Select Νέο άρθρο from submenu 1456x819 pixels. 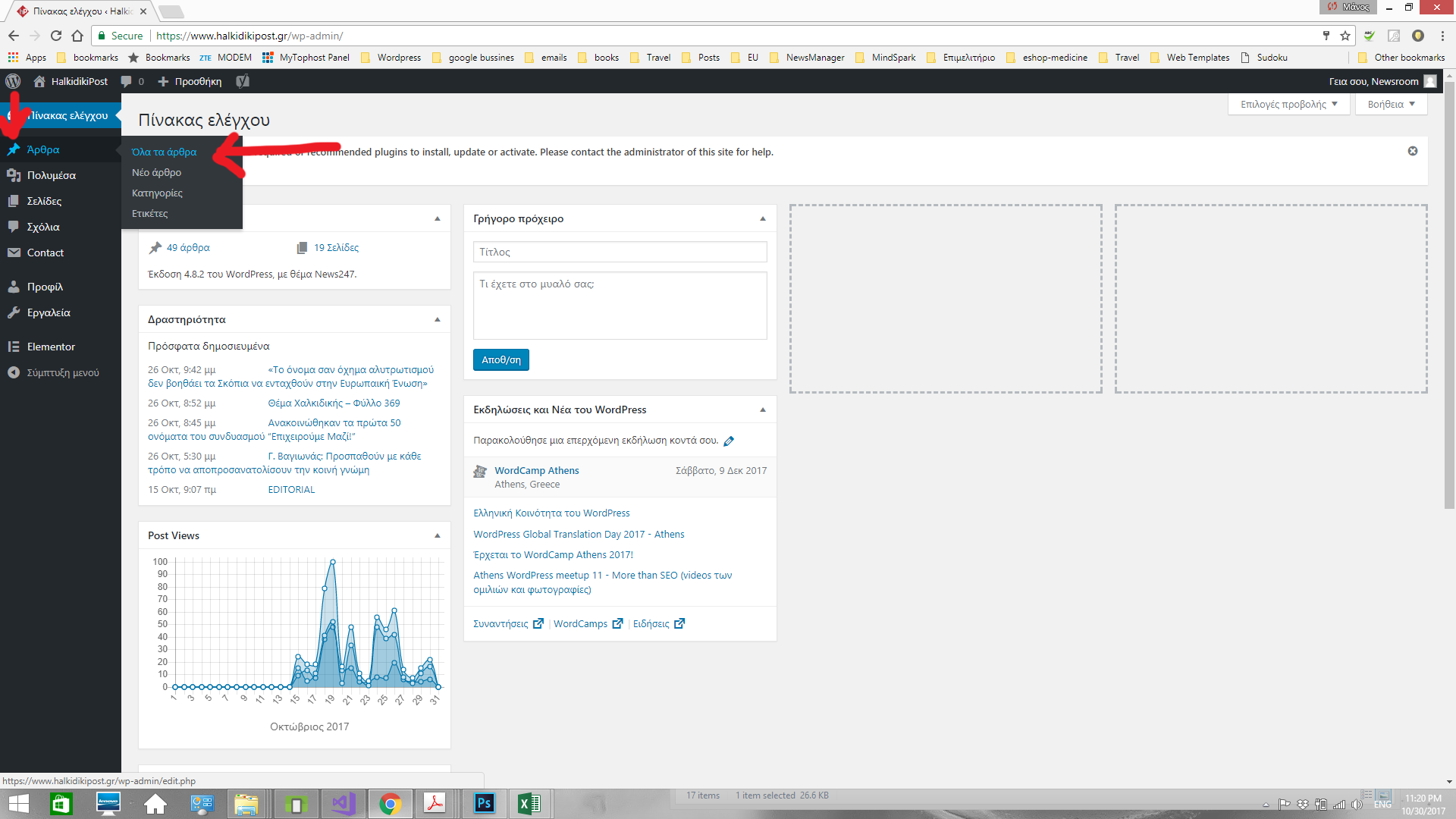[x=156, y=172]
